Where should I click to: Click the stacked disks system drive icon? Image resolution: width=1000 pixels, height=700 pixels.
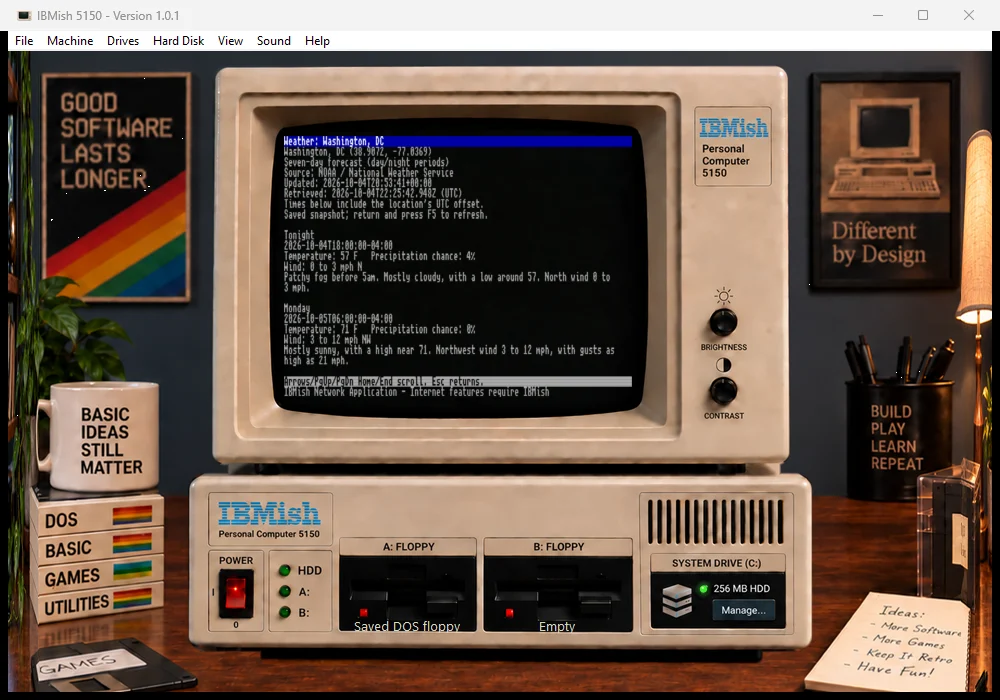click(x=677, y=600)
